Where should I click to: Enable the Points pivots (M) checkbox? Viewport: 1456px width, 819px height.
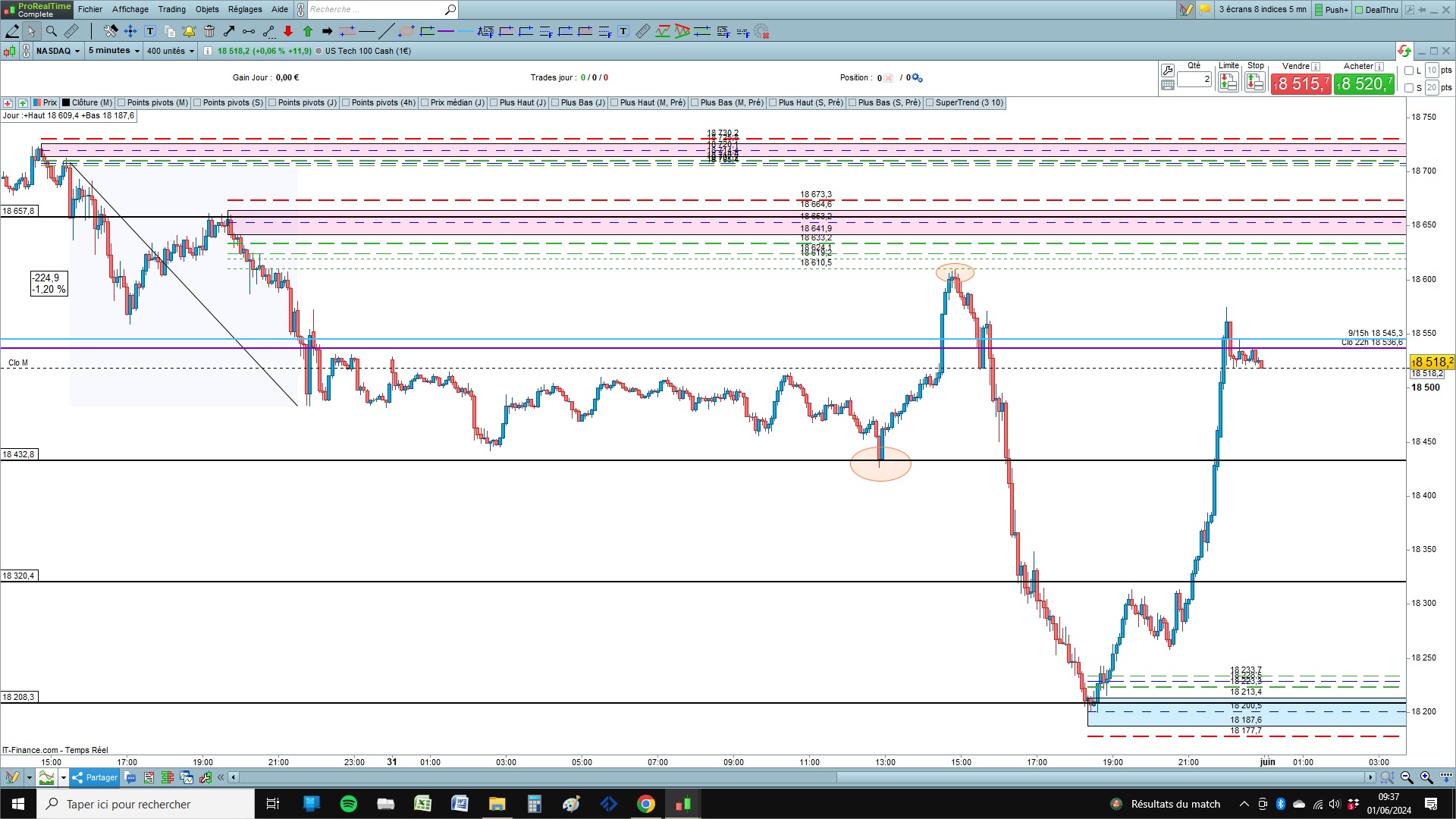click(122, 103)
